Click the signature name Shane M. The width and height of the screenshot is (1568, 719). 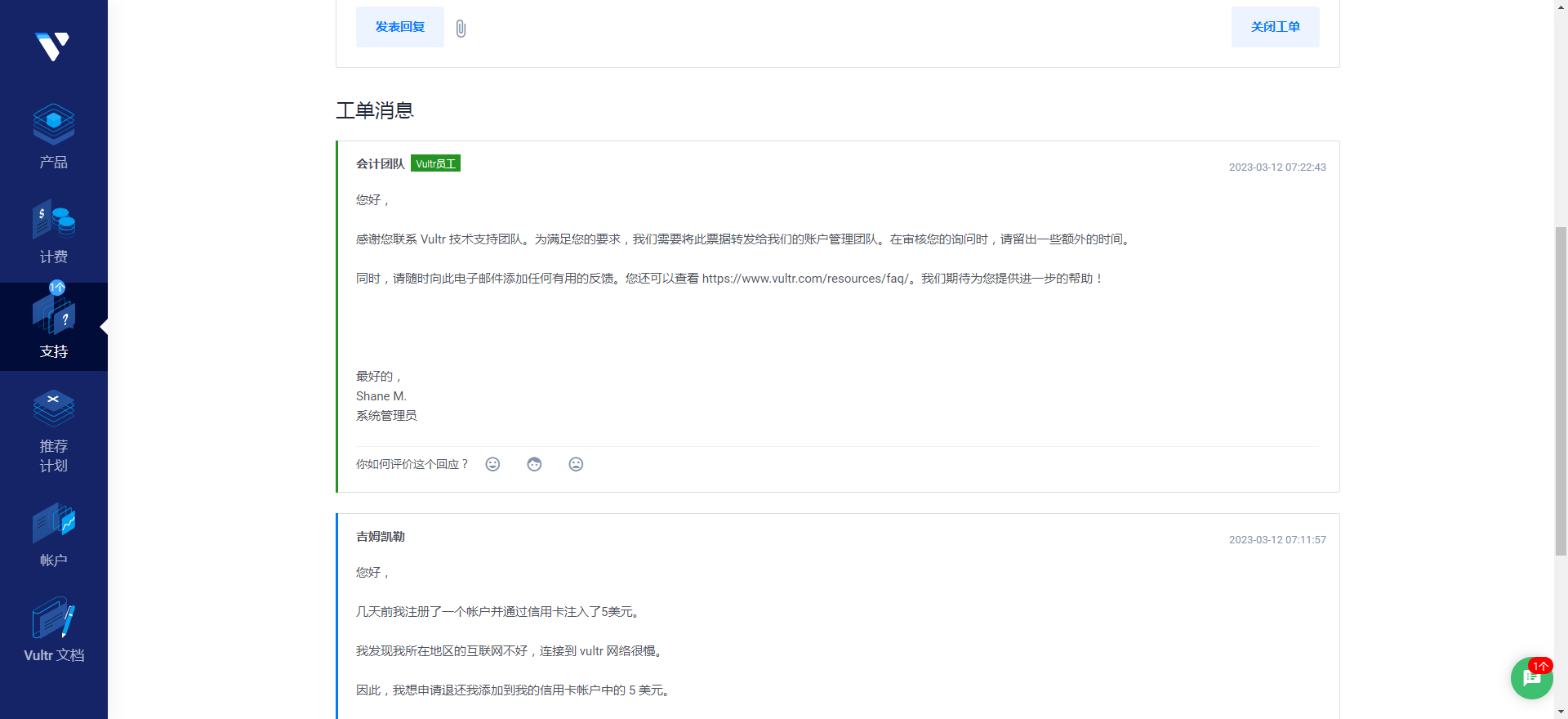tap(381, 396)
